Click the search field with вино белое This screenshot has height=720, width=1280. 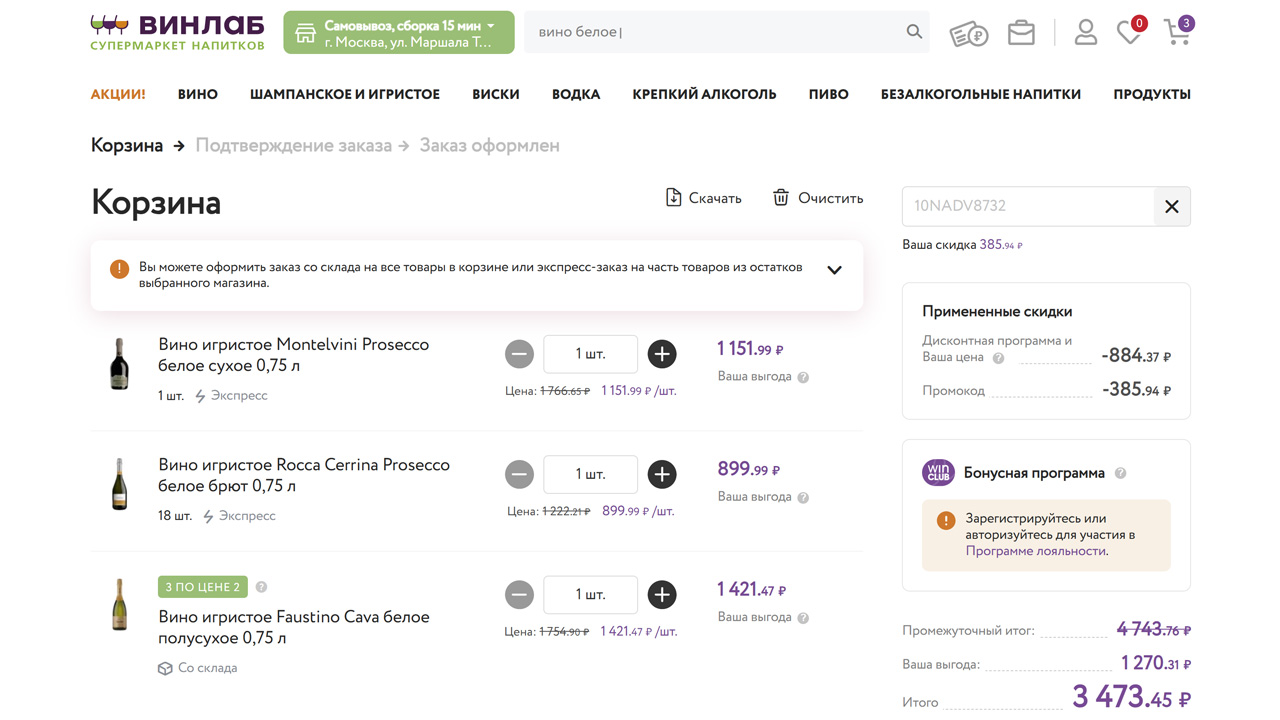click(x=715, y=32)
